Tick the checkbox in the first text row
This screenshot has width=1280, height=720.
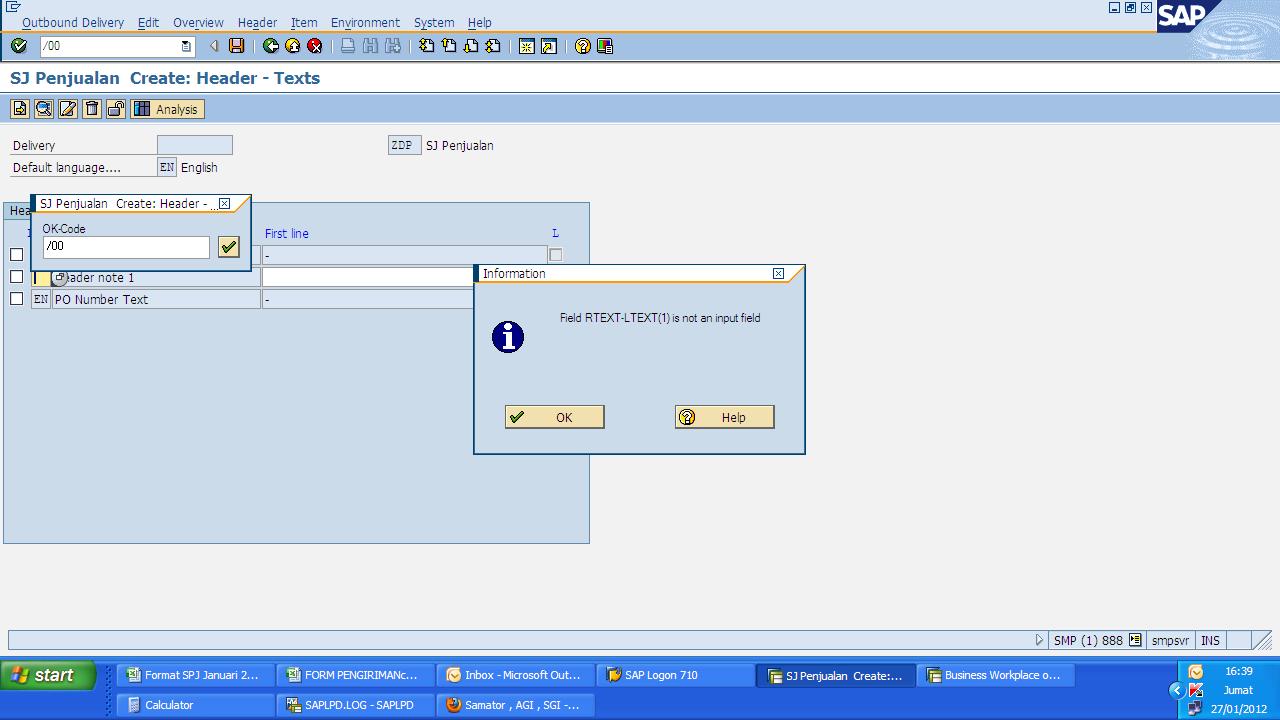click(16, 255)
